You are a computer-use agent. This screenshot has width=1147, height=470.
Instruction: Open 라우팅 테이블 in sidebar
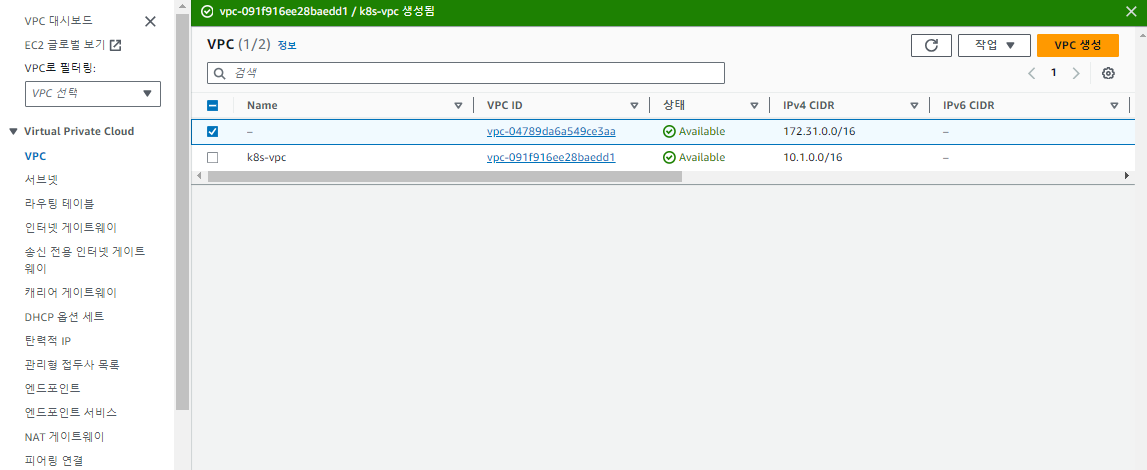59,203
